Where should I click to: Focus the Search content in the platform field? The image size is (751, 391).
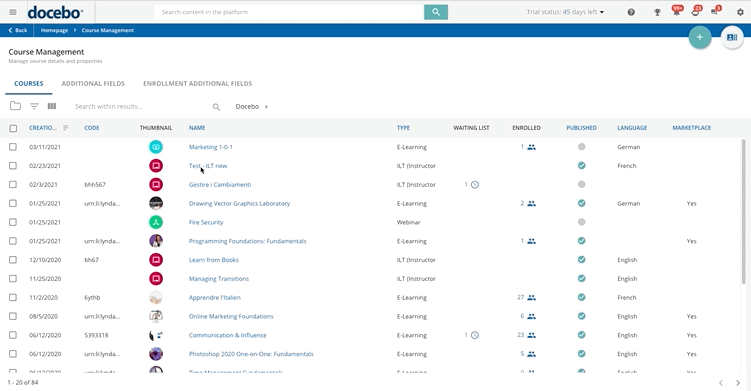tap(289, 12)
